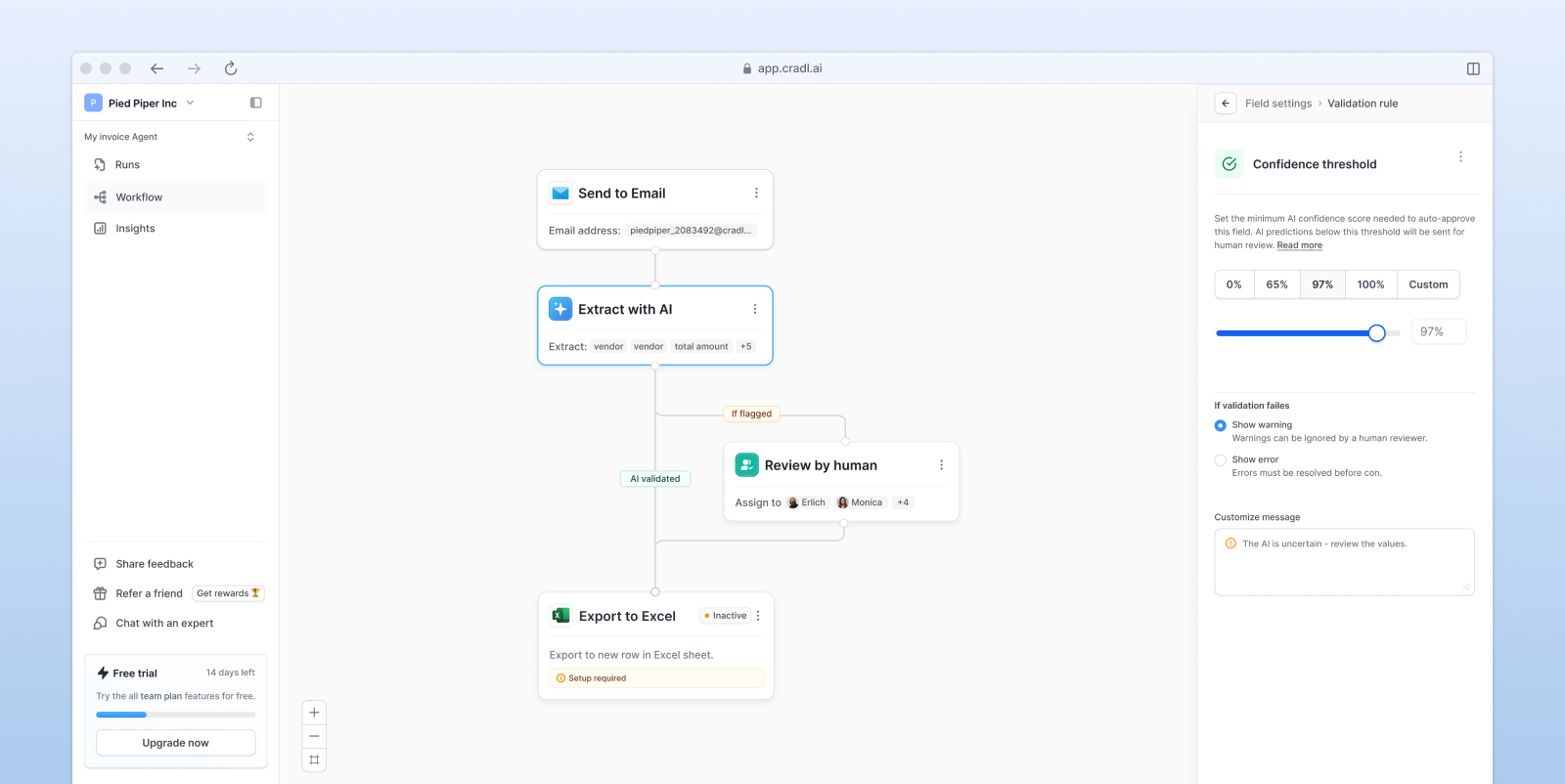Click the total amount field chip
The image size is (1565, 784).
(701, 346)
